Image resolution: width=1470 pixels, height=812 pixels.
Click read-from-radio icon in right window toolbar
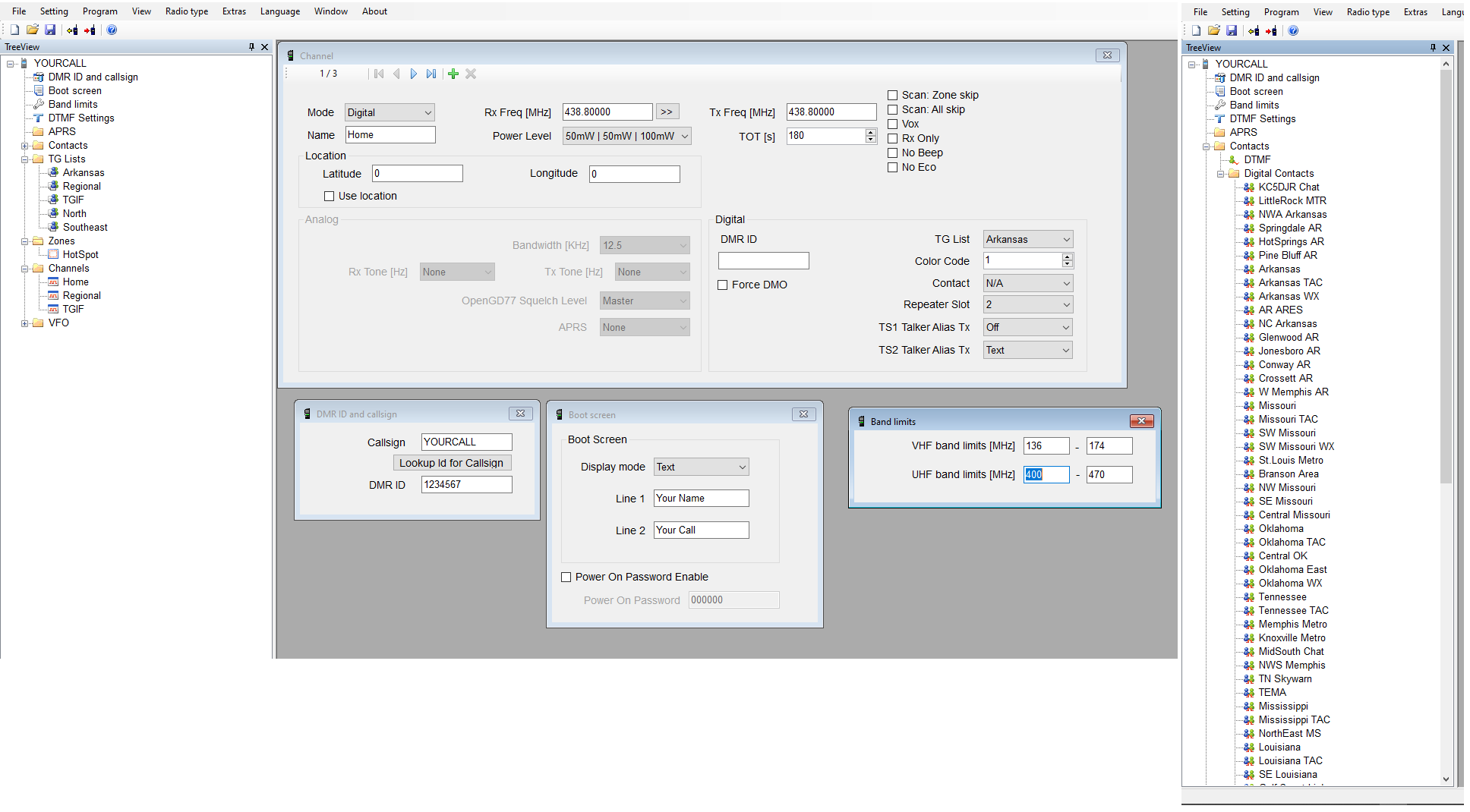(1254, 30)
